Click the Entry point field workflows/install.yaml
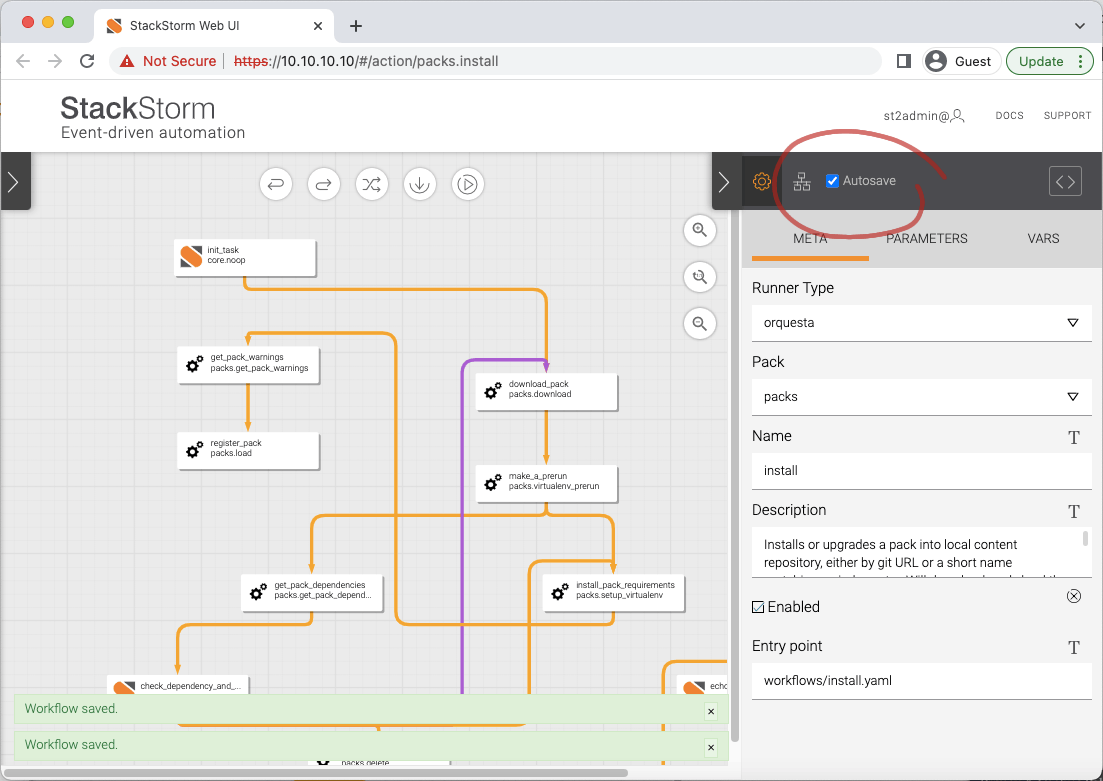The height and width of the screenshot is (781, 1103). click(922, 681)
